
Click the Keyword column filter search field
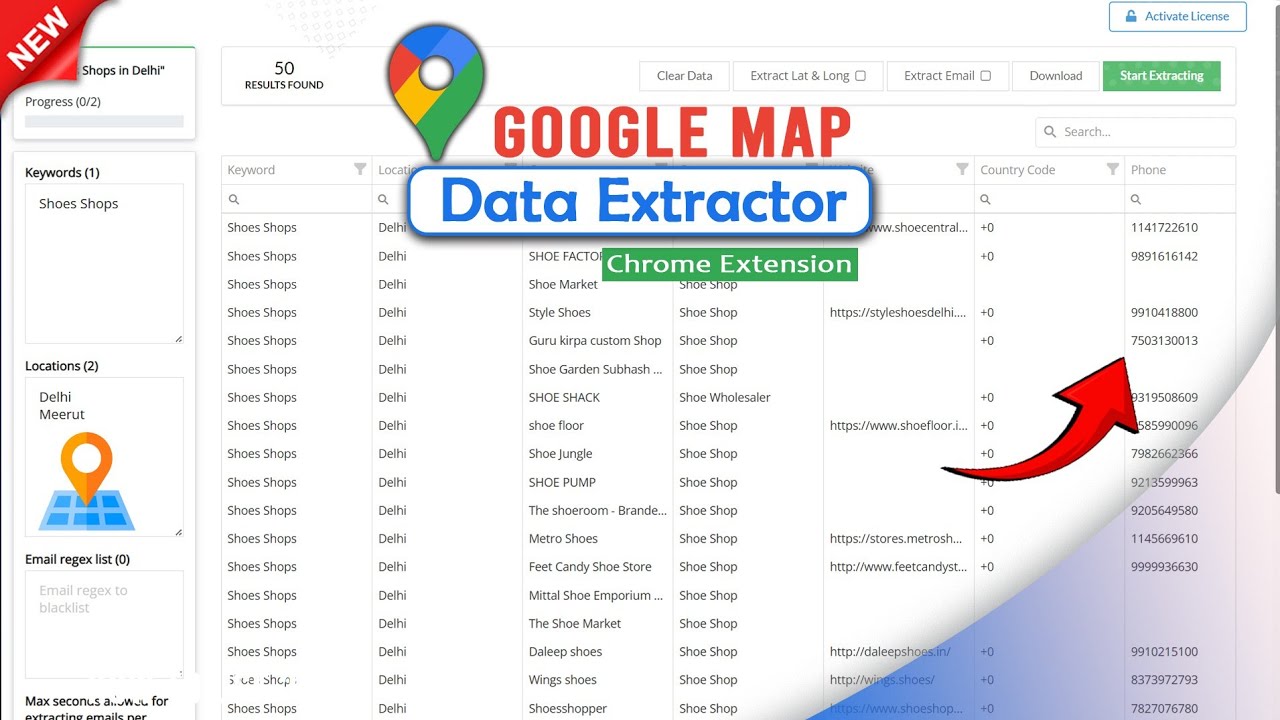[x=296, y=199]
